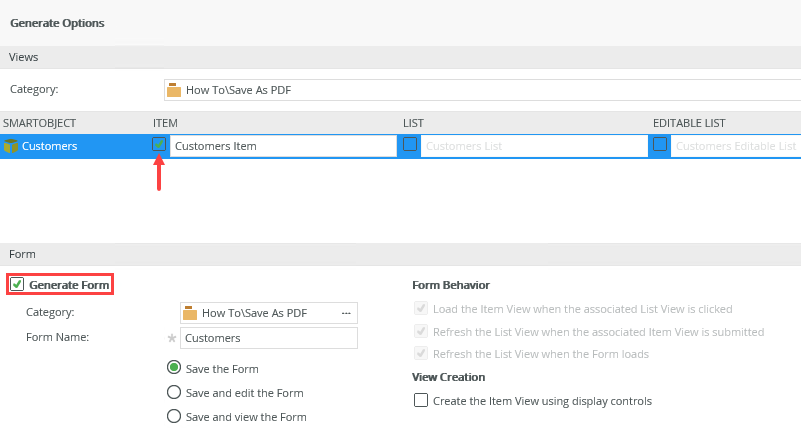Click the ITEM column header
This screenshot has width=801, height=437.
pos(165,122)
